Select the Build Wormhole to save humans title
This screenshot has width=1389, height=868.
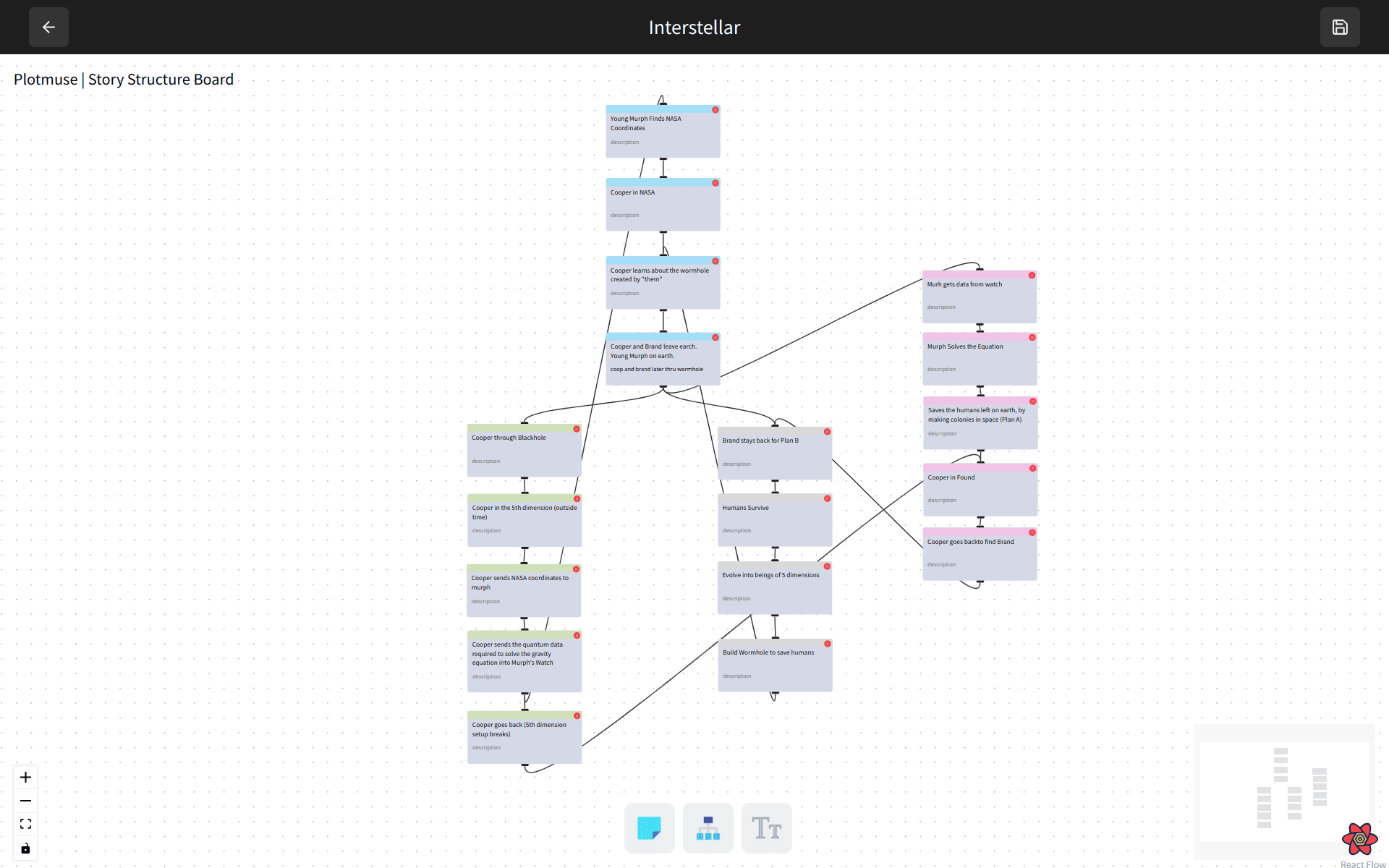768,652
